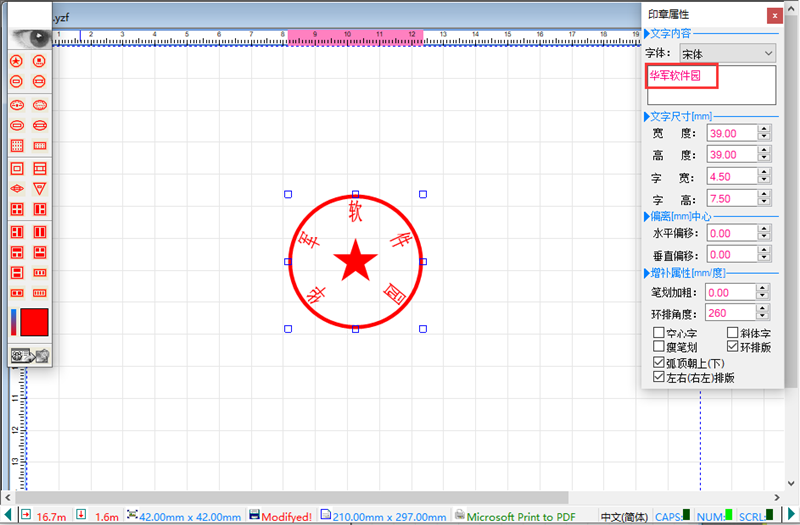800x525 pixels.
Task: Collapse the 文字尺寸 section triangle
Action: [x=646, y=117]
